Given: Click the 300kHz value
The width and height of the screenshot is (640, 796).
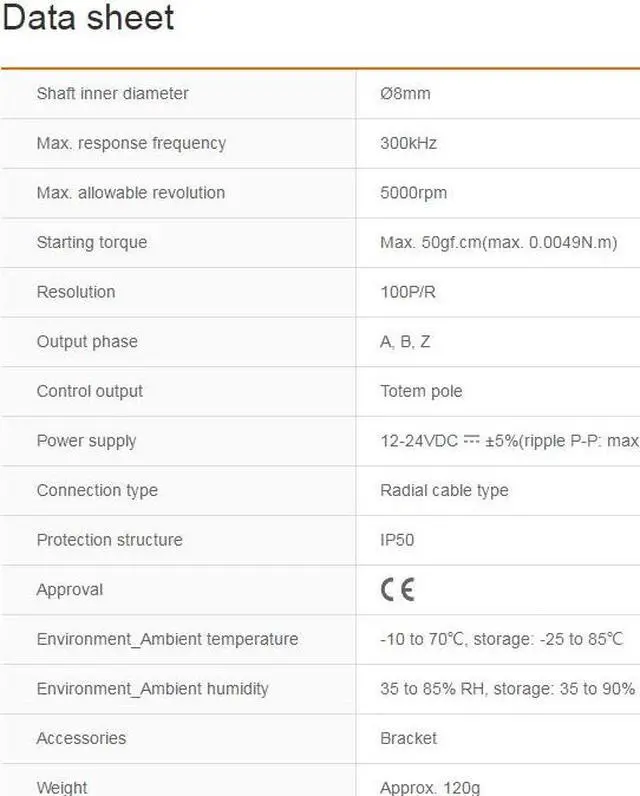Looking at the screenshot, I should [408, 143].
